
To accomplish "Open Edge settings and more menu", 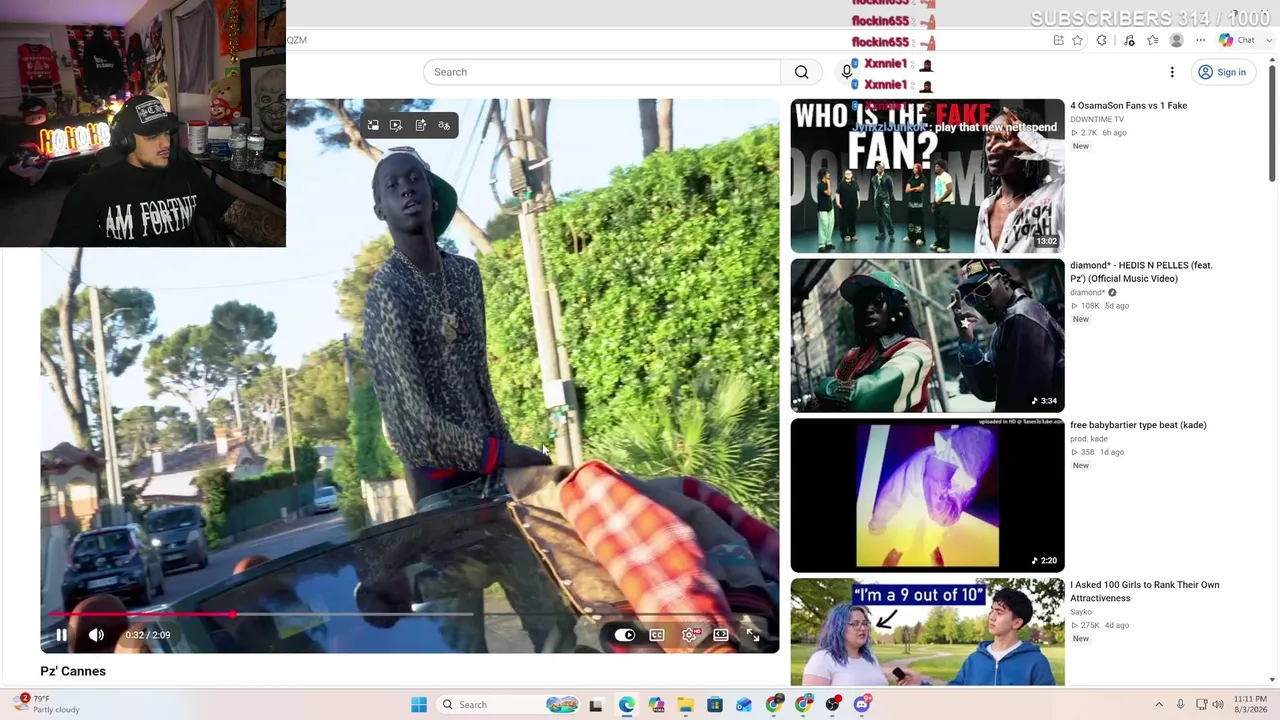I will pyautogui.click(x=1200, y=40).
